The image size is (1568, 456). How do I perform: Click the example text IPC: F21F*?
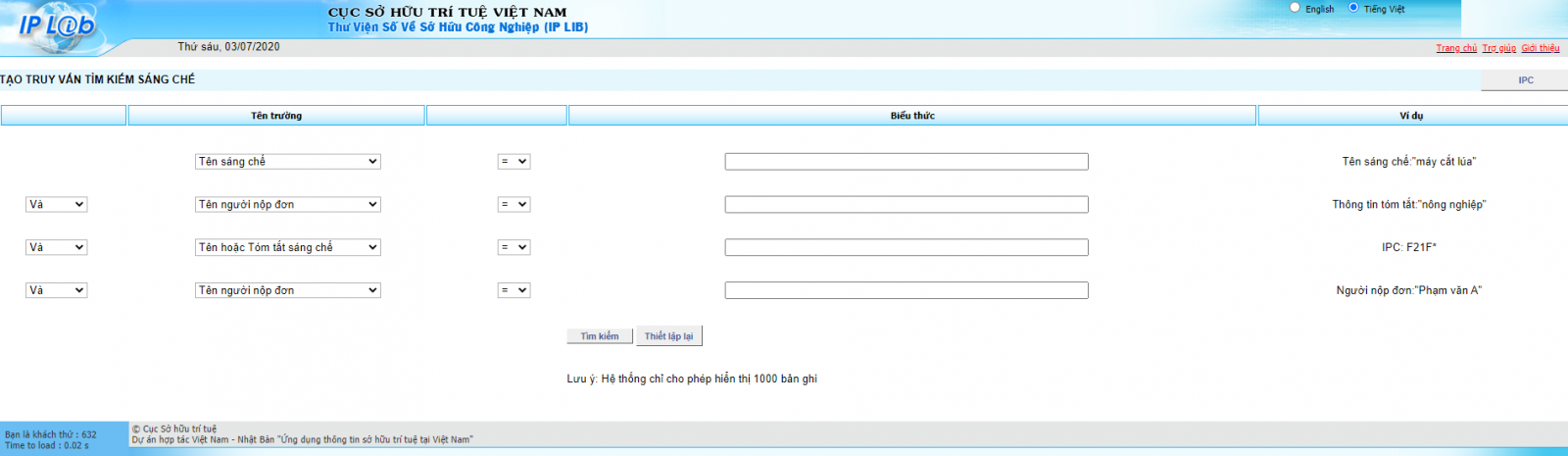click(1409, 248)
